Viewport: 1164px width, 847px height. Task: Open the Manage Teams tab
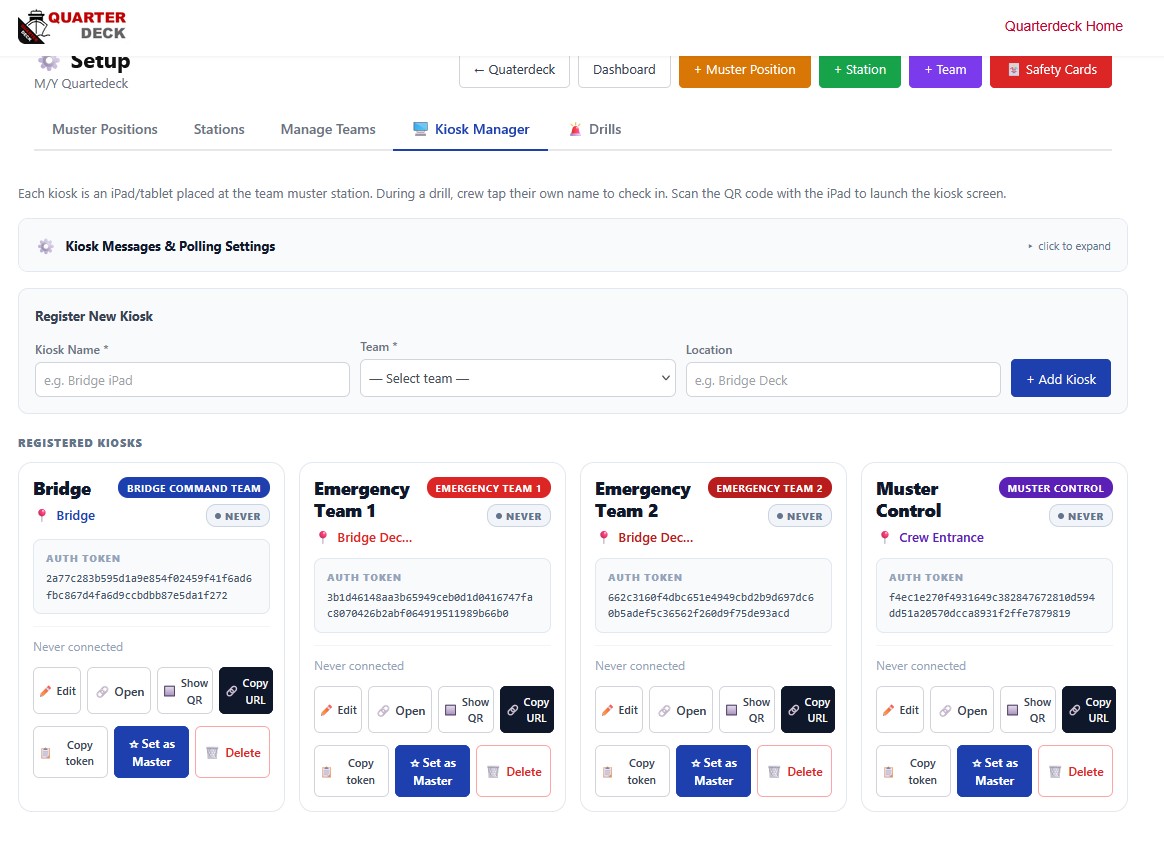(x=328, y=129)
